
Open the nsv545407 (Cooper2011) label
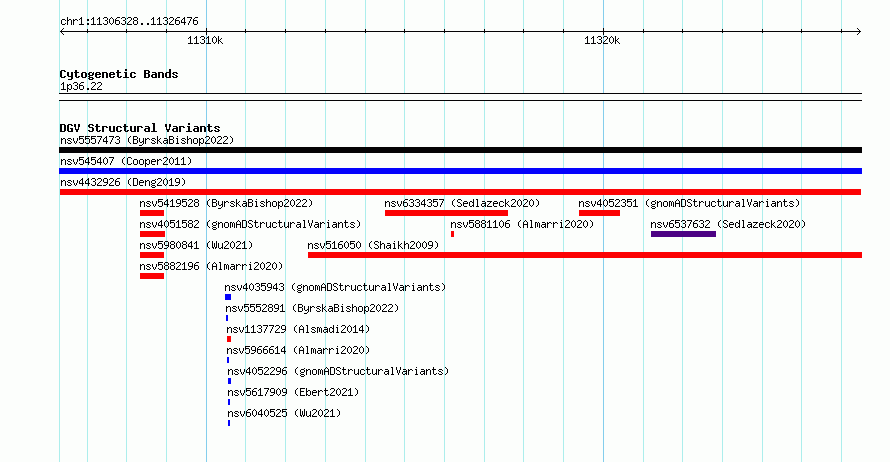[x=126, y=161]
